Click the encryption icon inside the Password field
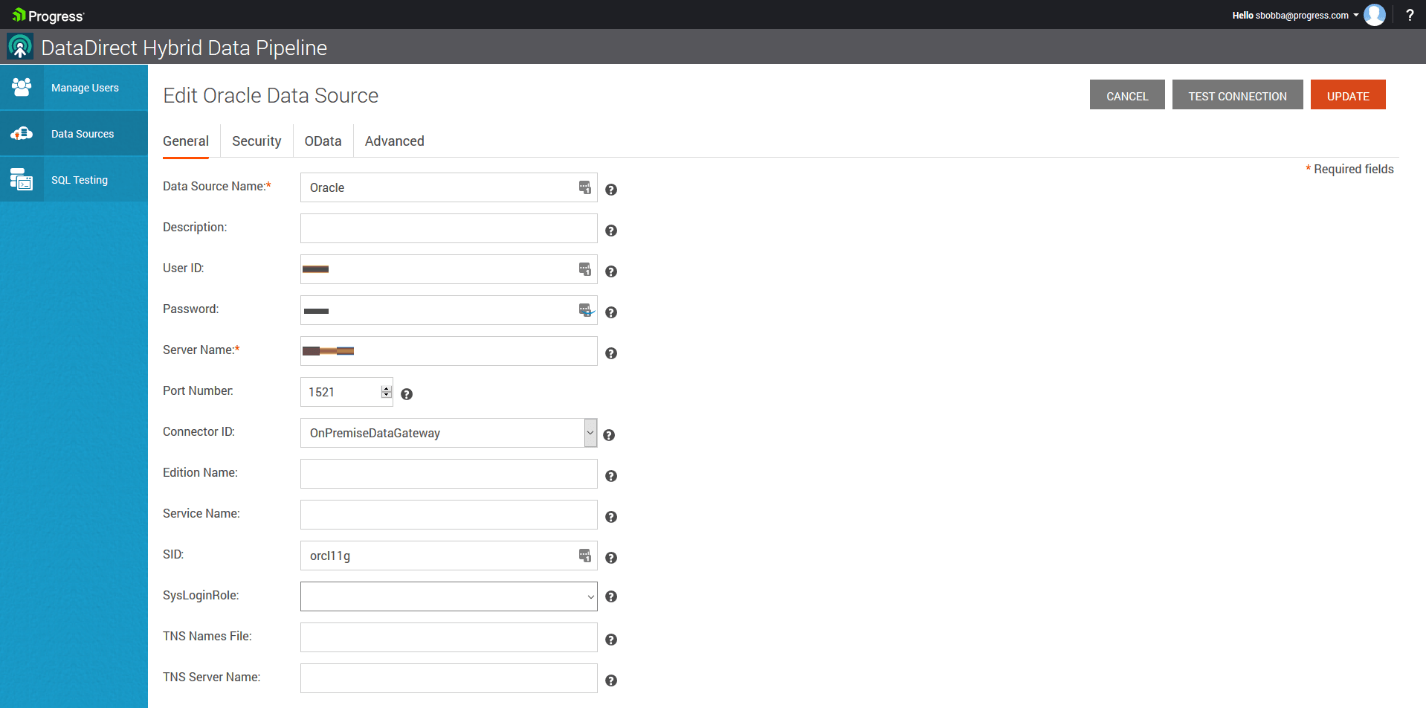Screen dimensions: 1426x708 585,310
